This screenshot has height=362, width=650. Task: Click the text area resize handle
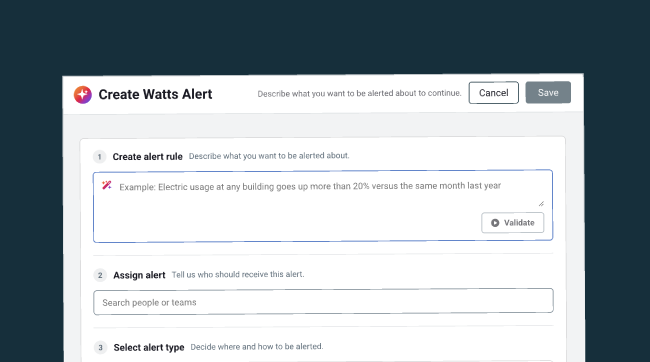tap(541, 203)
